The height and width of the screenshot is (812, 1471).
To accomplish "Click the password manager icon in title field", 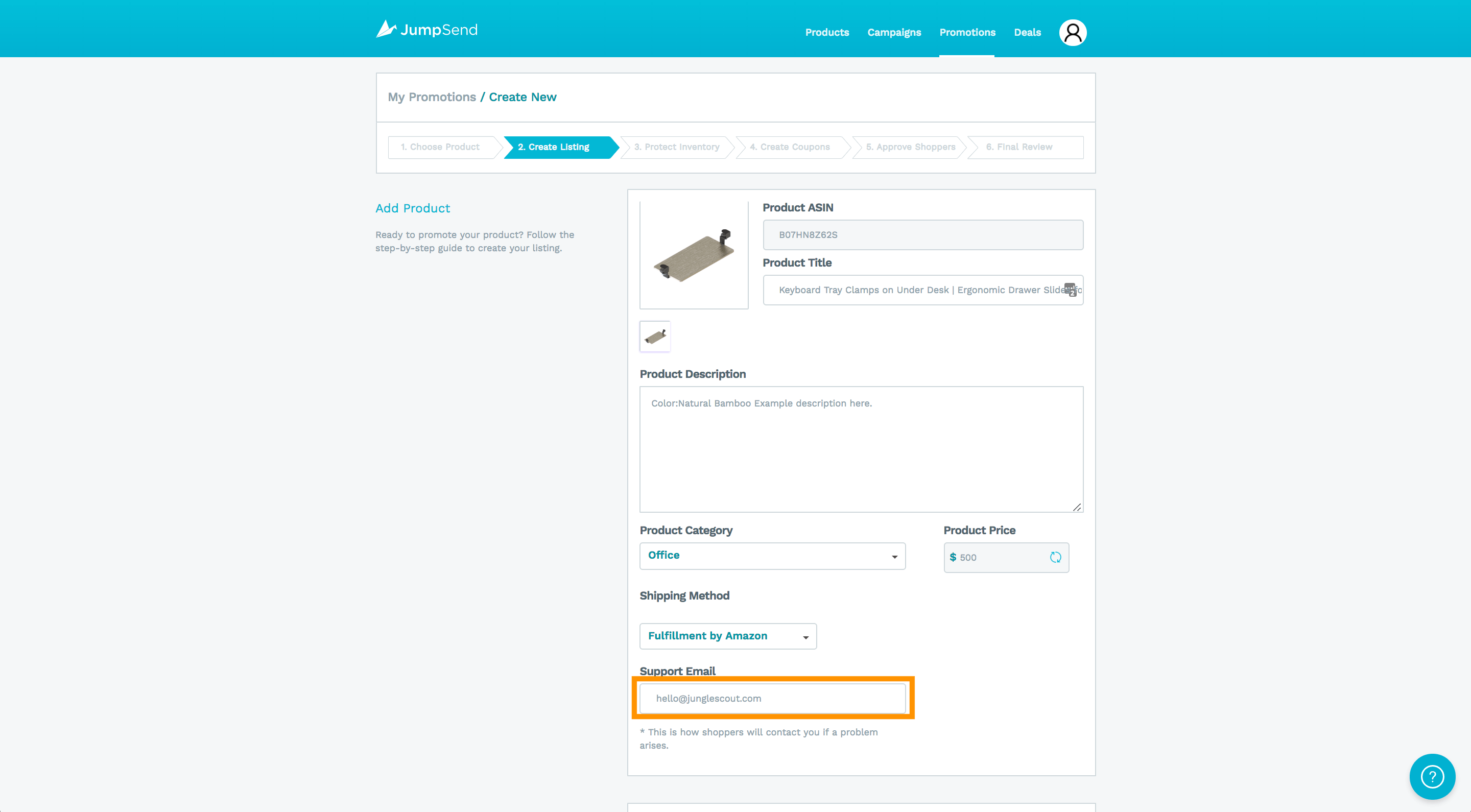I will click(1071, 290).
